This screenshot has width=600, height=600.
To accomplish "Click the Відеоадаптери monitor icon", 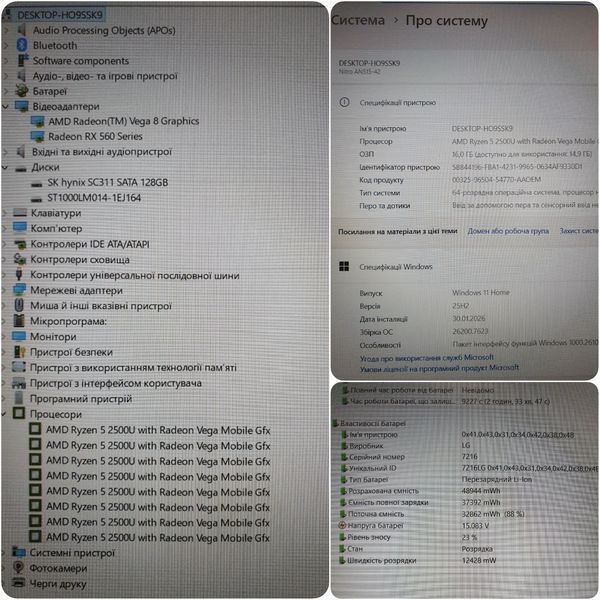I will pyautogui.click(x=21, y=106).
